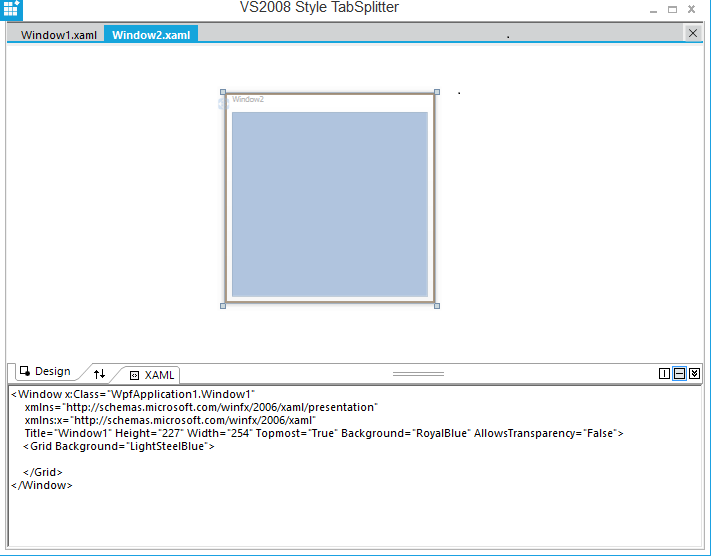Switch to the Window2.xaml tab
This screenshot has height=556, width=713.
click(x=151, y=35)
